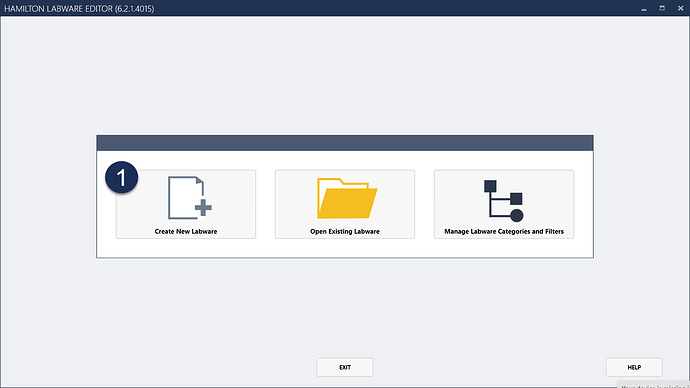Click the yellow Open Existing Labware folder icon
Viewport: 690px width, 388px height.
coord(347,198)
